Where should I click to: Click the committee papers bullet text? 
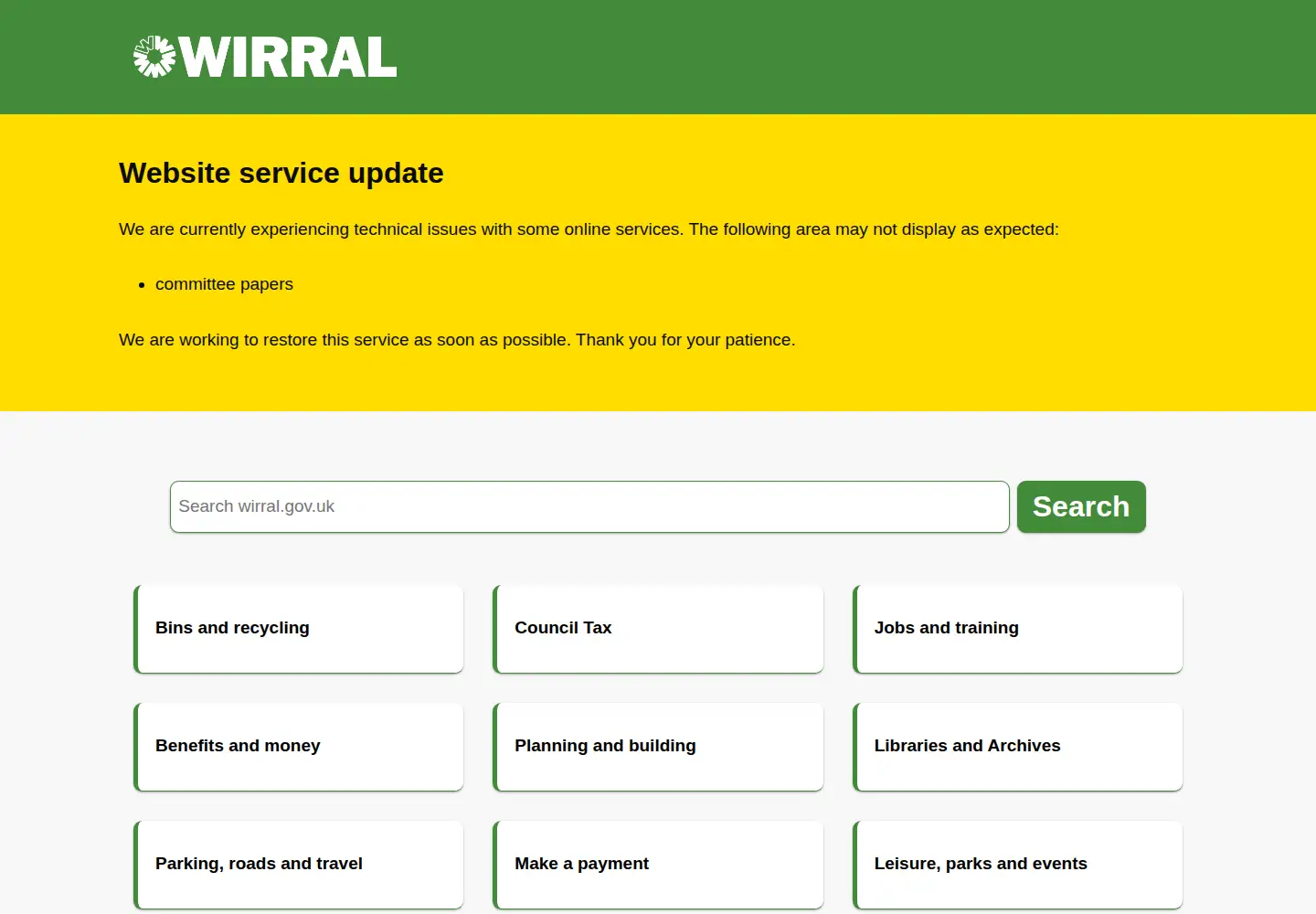click(x=224, y=284)
